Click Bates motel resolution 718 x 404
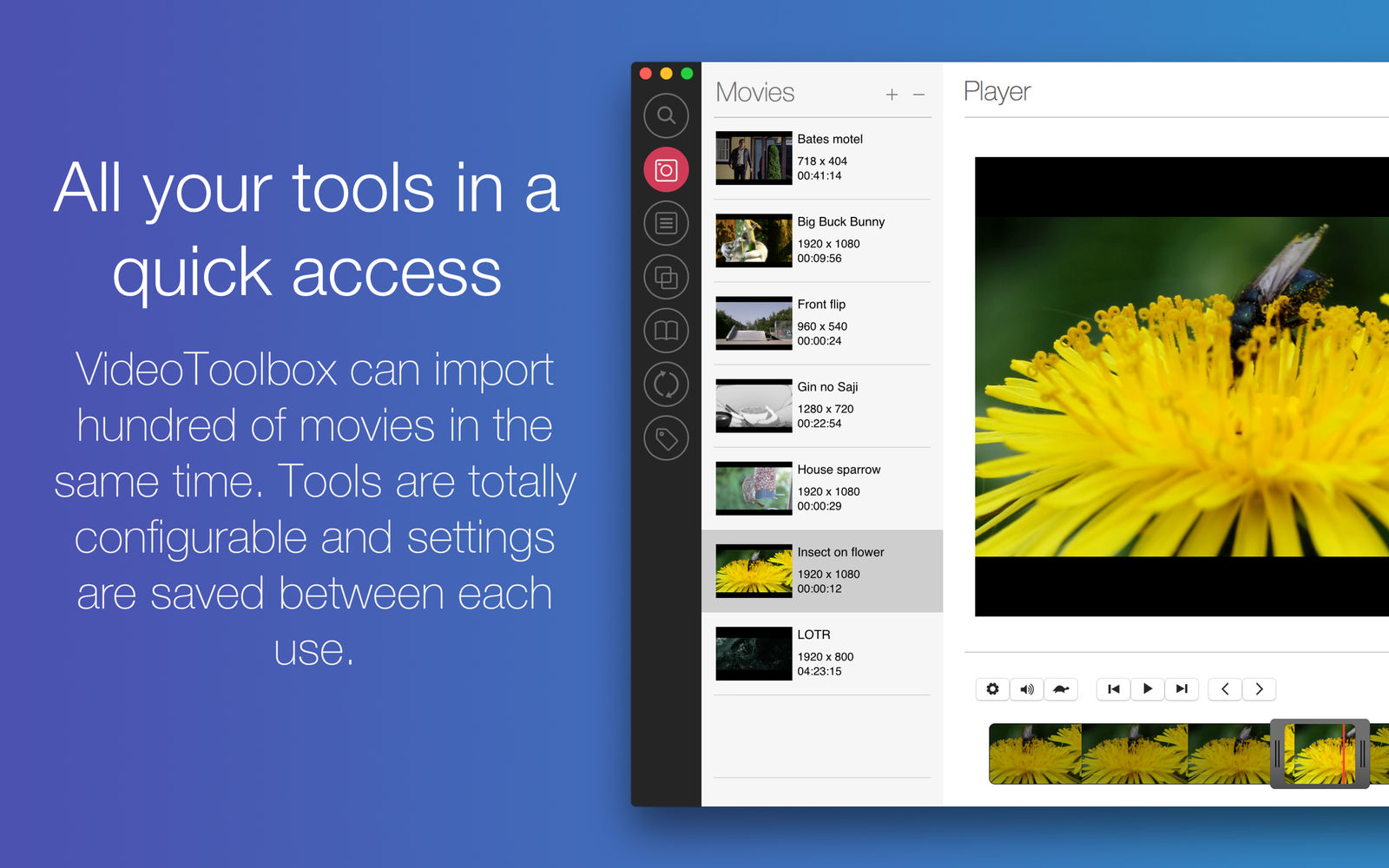This screenshot has height=868, width=1389. [821, 161]
